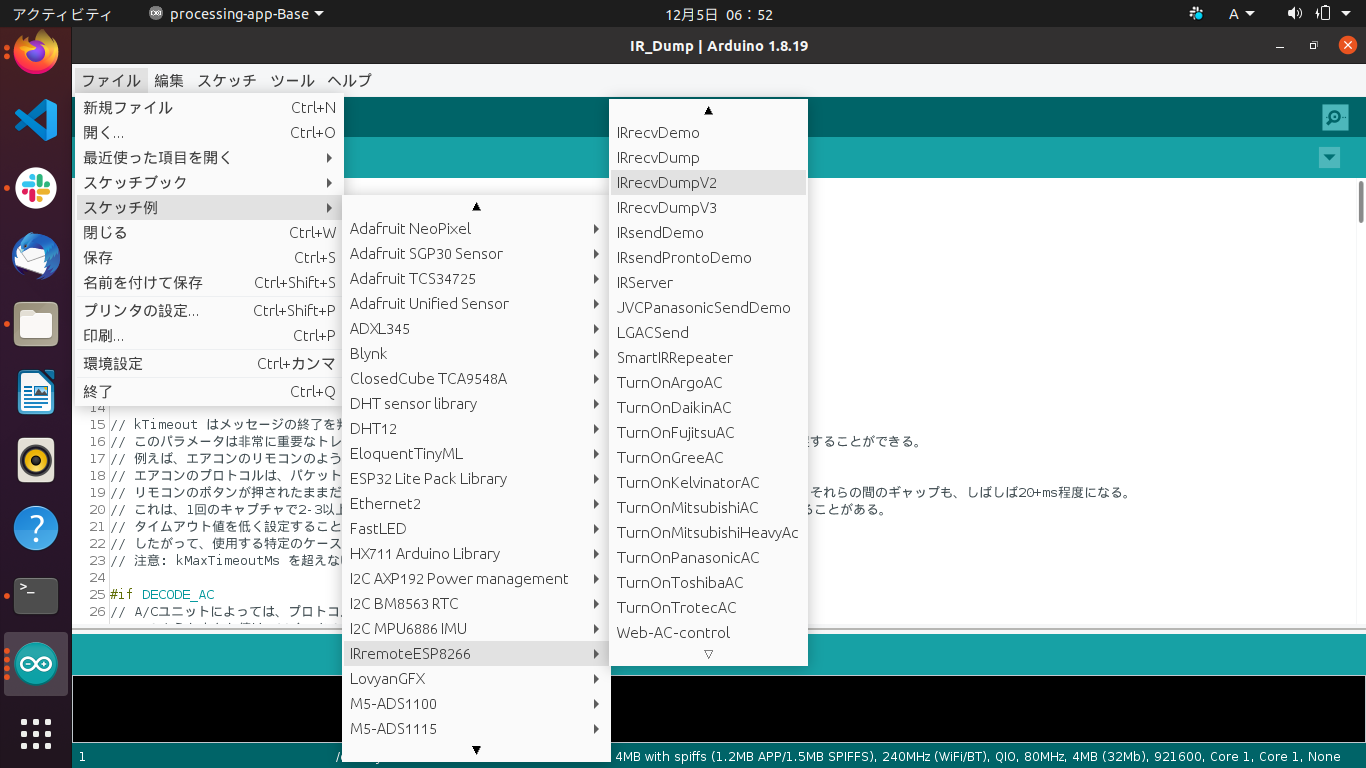The height and width of the screenshot is (768, 1366).
Task: Expand IRremoteESP8266 examples submenu
Action: tap(476, 654)
